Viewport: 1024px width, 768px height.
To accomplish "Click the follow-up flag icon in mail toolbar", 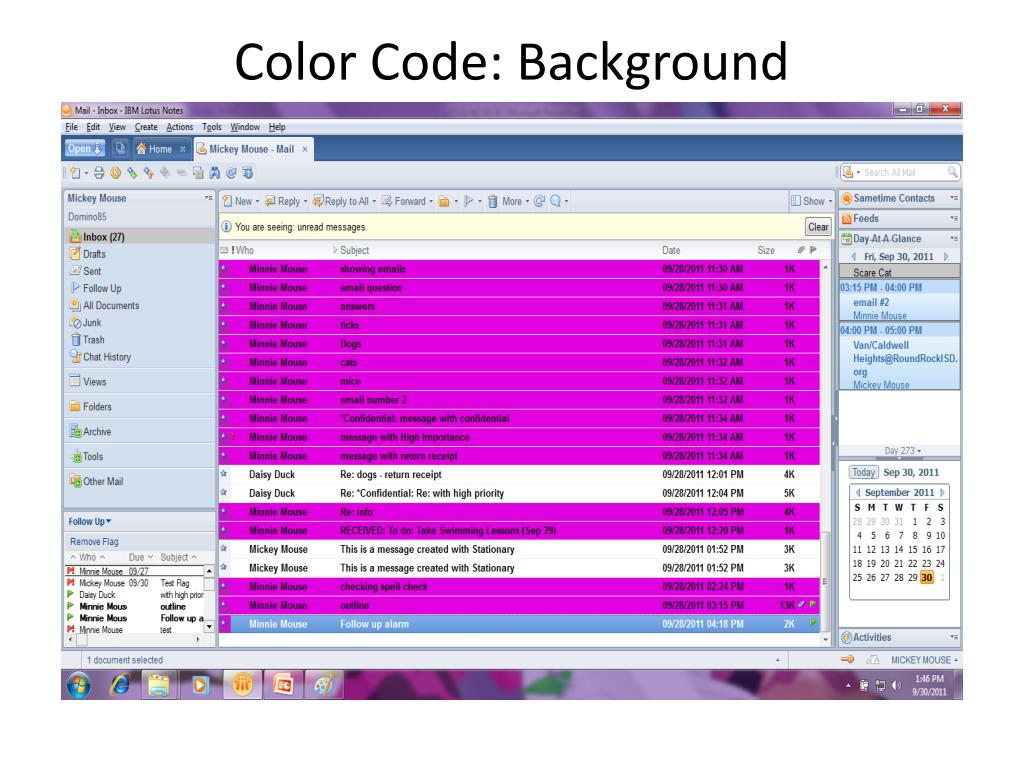I will 468,201.
